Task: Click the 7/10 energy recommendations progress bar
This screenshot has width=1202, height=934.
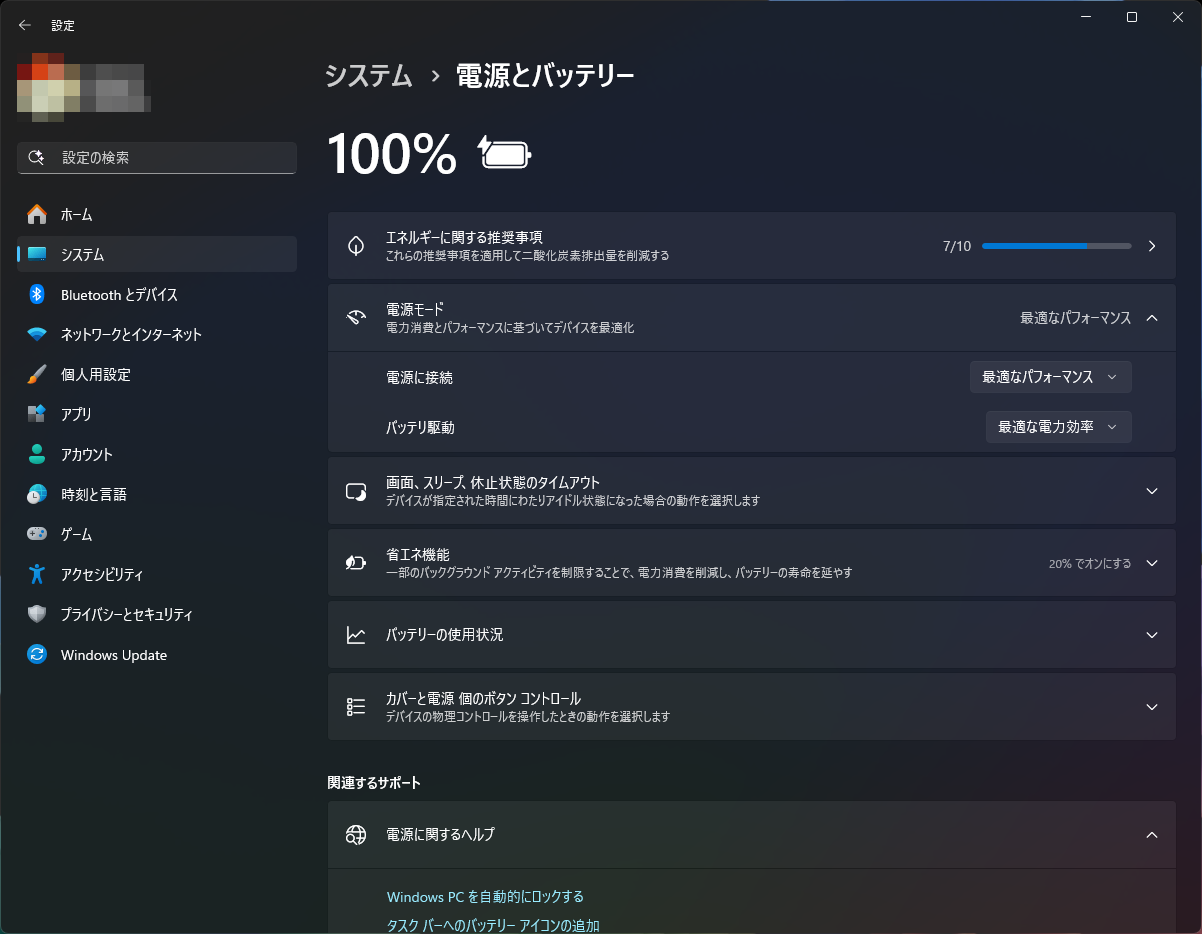Action: (x=1056, y=246)
